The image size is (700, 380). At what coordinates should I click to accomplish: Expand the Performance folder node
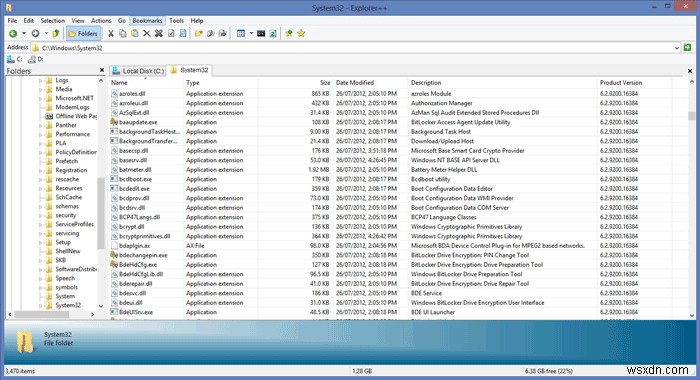pos(40,134)
